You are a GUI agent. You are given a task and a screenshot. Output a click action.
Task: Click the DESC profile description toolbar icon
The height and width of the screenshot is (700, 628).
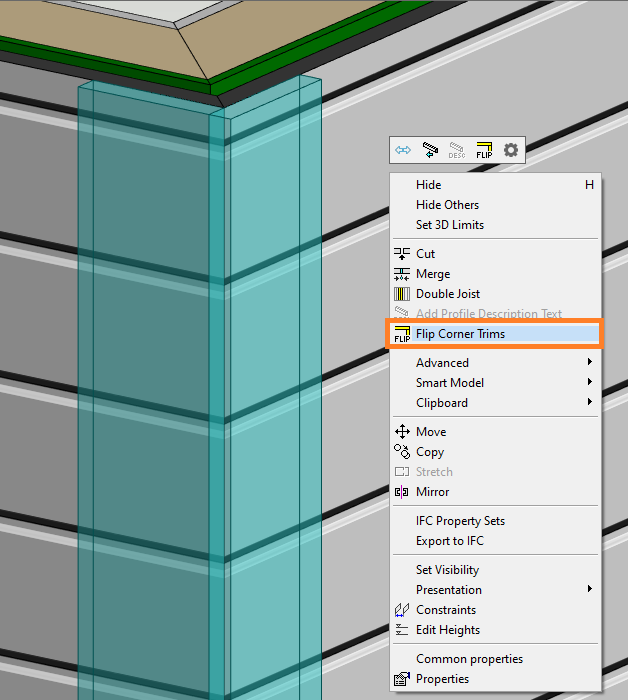[457, 150]
